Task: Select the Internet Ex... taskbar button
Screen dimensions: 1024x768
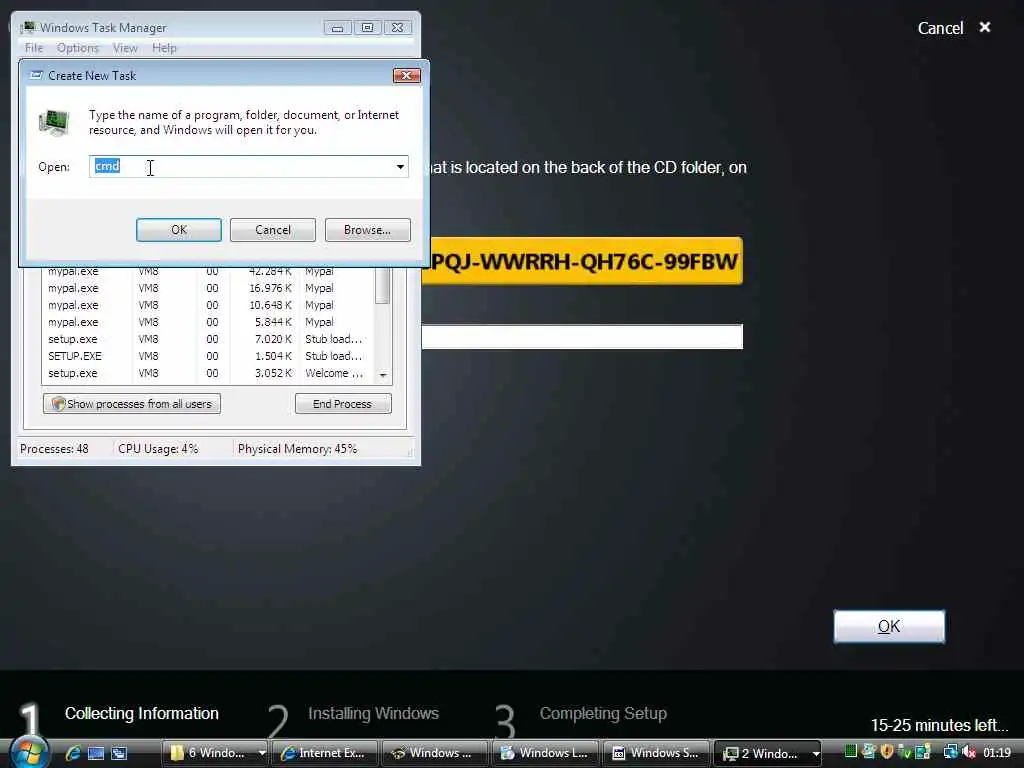Action: [x=325, y=753]
